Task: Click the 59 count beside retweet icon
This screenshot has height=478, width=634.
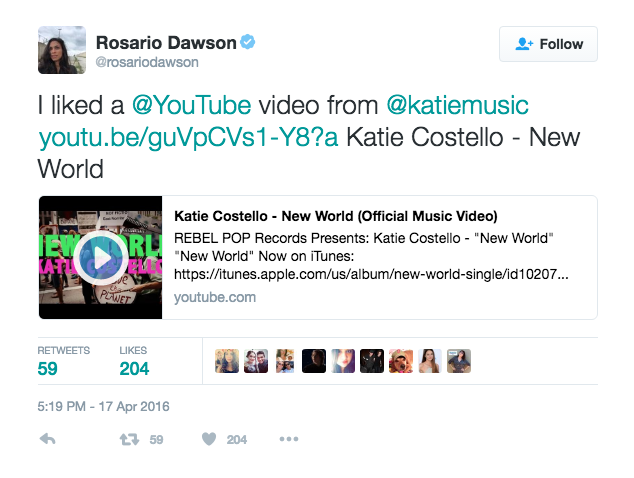Action: [x=156, y=440]
